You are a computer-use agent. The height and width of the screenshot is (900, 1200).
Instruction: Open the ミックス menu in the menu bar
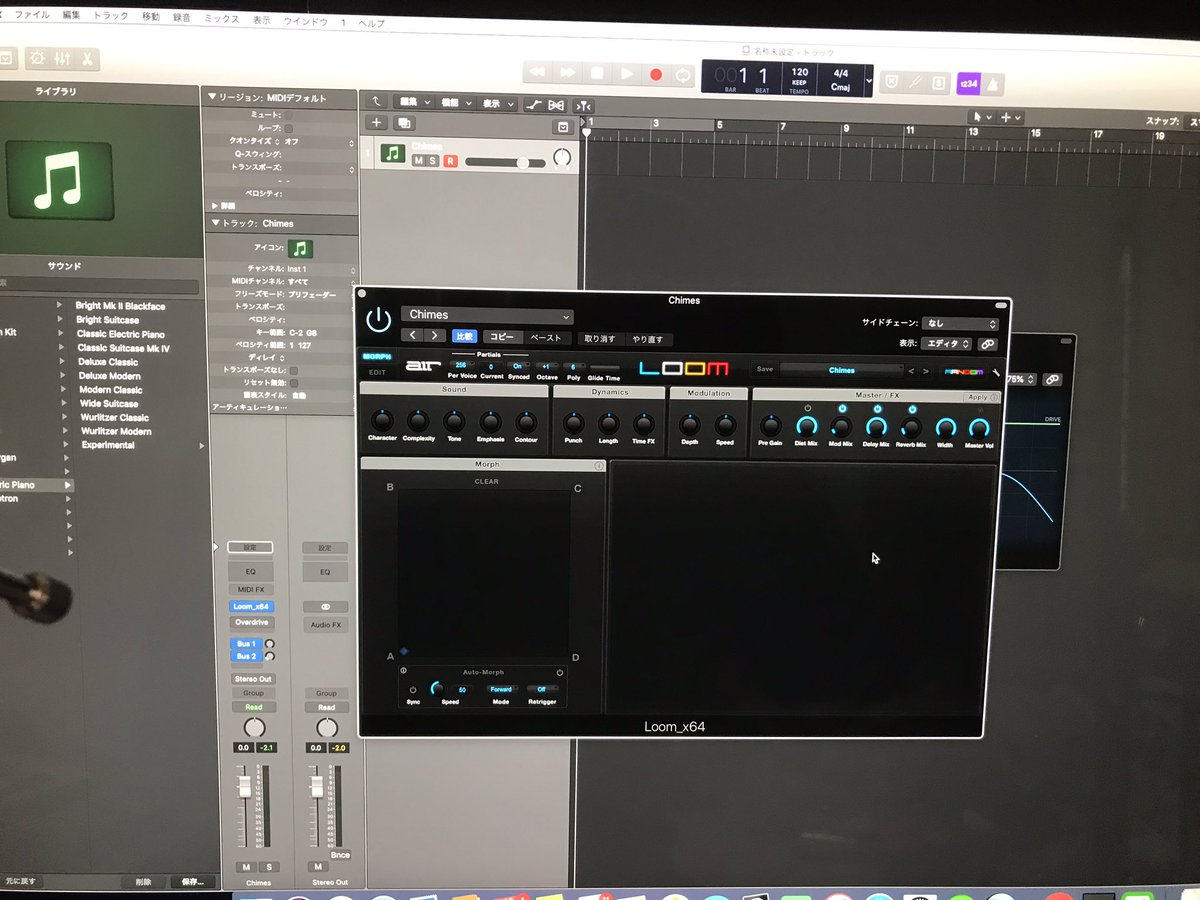[x=220, y=16]
